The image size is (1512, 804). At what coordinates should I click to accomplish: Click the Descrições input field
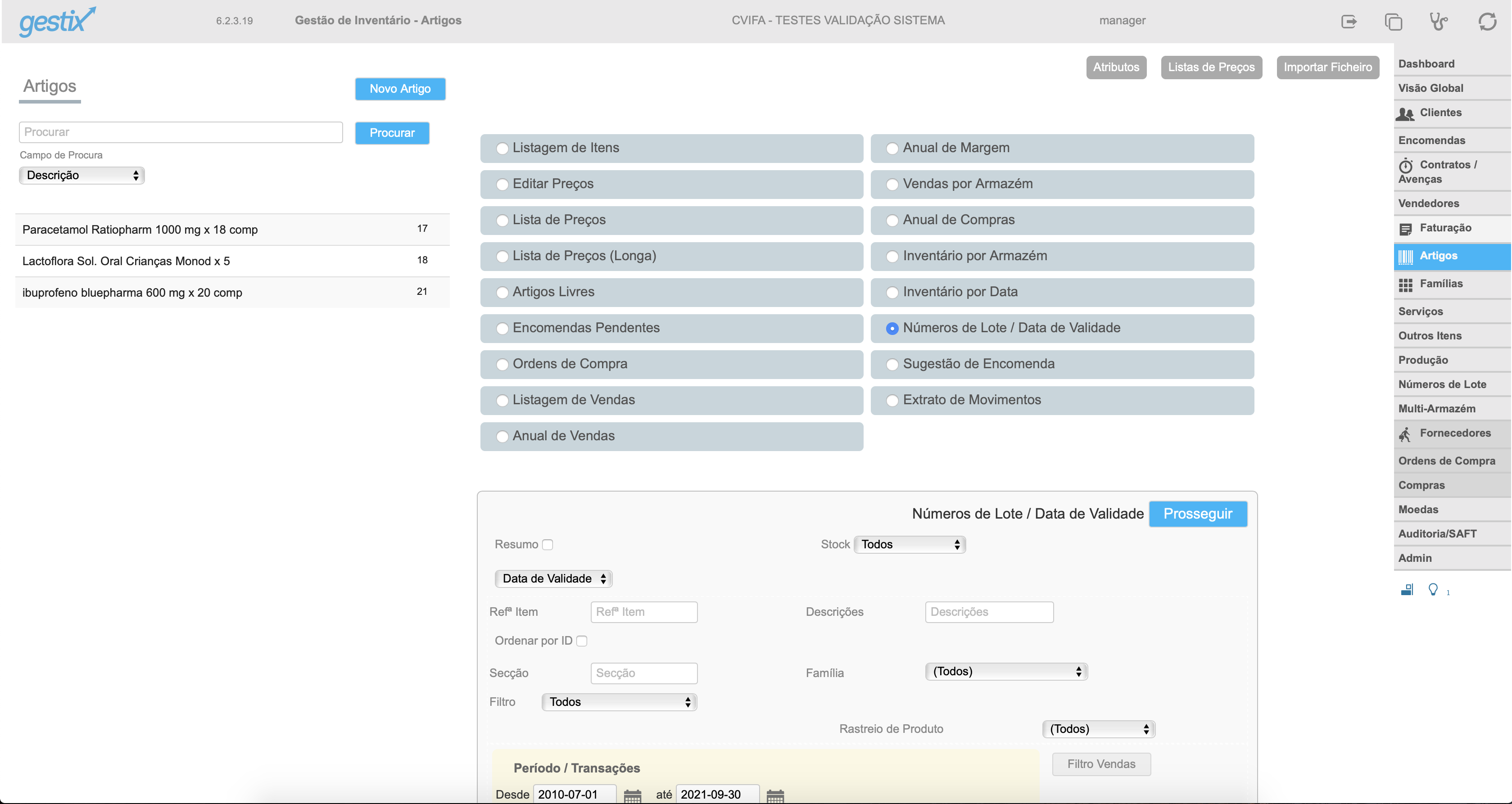click(989, 612)
